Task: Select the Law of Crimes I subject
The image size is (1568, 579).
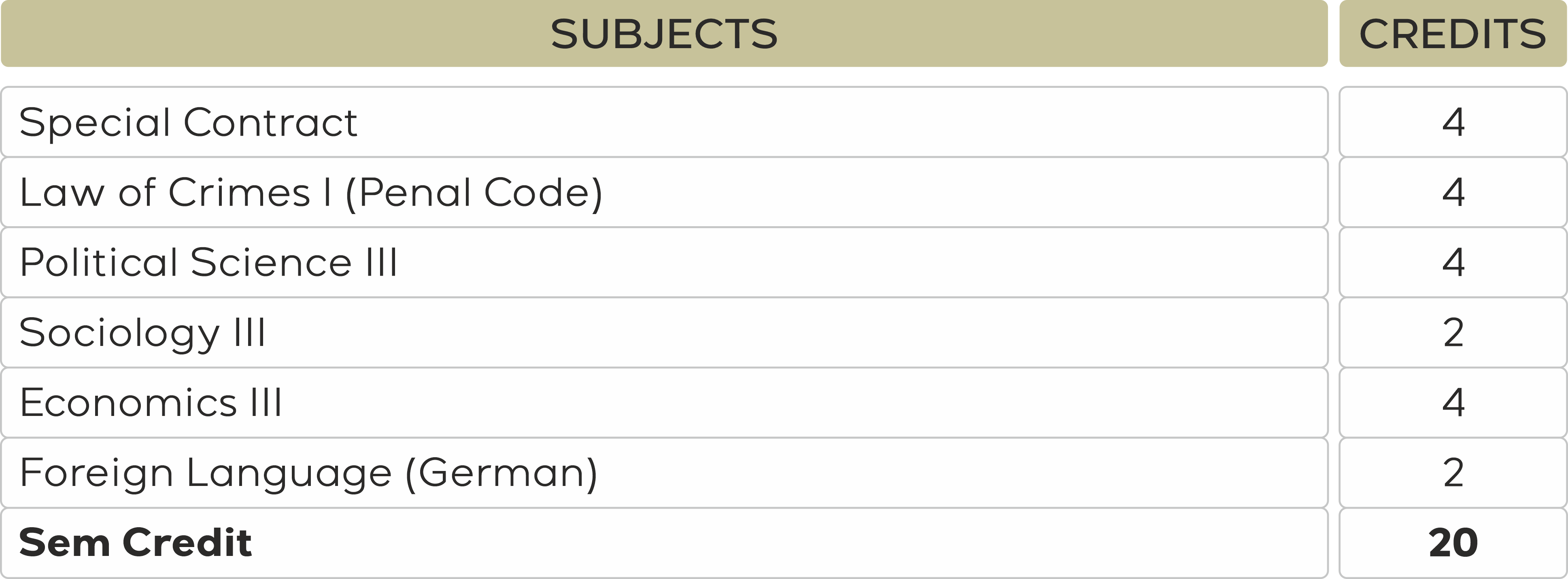Action: [310, 193]
